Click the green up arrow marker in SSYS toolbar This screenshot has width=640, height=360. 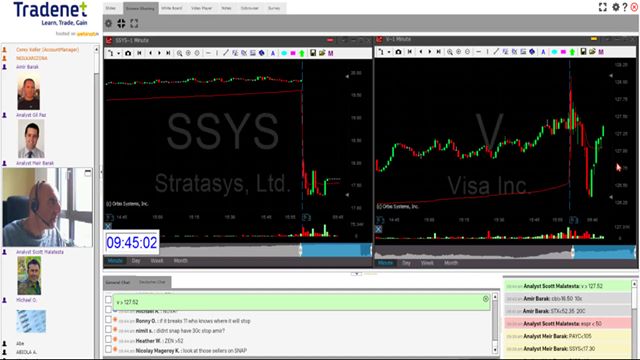pos(302,53)
